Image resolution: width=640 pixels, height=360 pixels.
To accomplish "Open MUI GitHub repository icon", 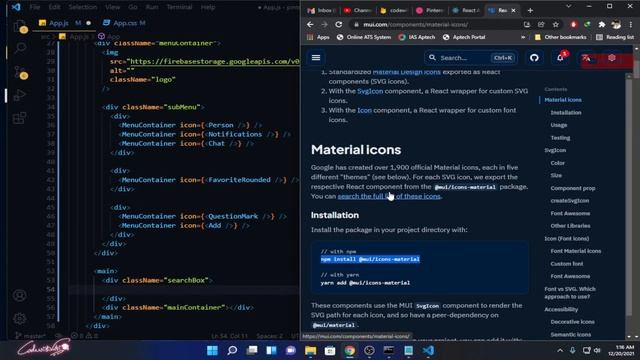I will [534, 58].
